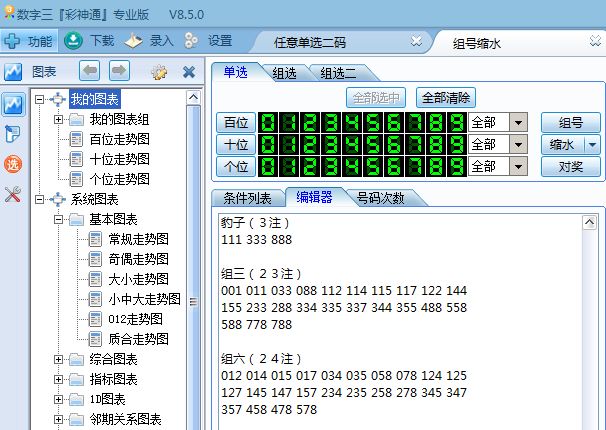Select the orange 选 sidebar icon
The image size is (606, 430).
point(13,164)
